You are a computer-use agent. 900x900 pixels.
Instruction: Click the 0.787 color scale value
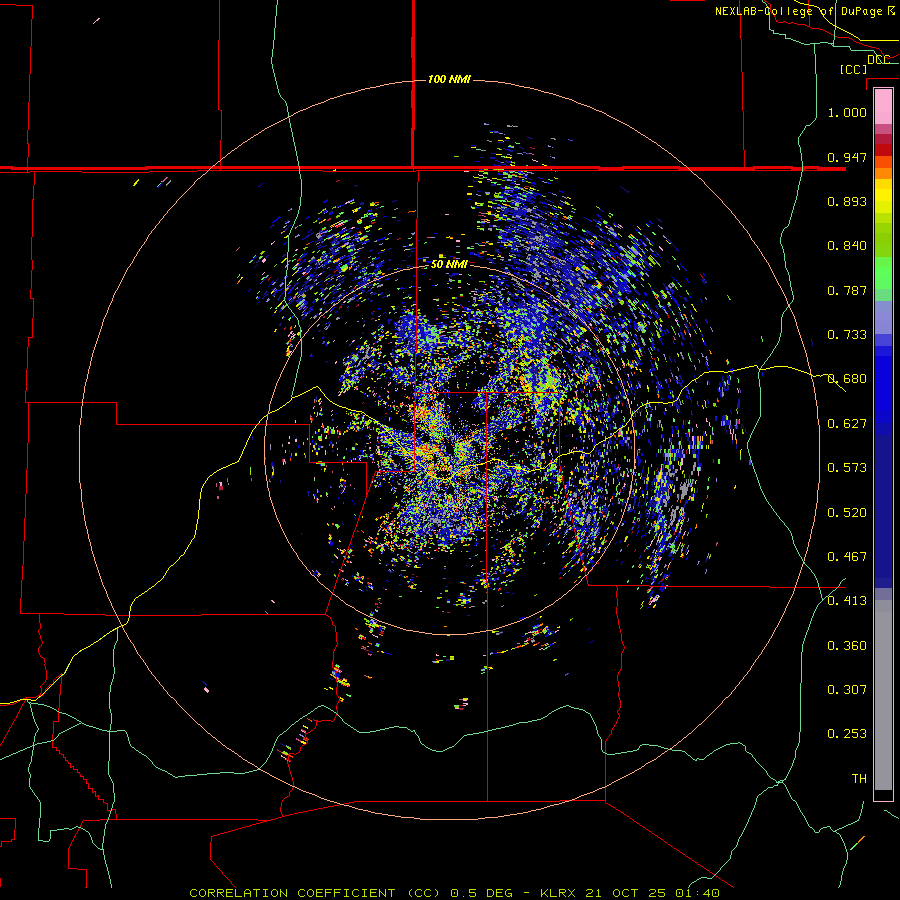[847, 290]
